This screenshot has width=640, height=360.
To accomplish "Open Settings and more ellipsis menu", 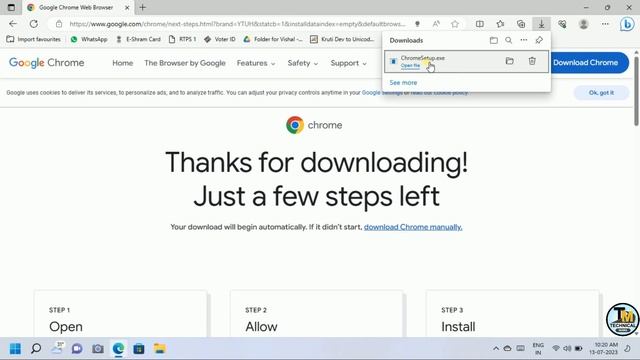I will point(605,24).
